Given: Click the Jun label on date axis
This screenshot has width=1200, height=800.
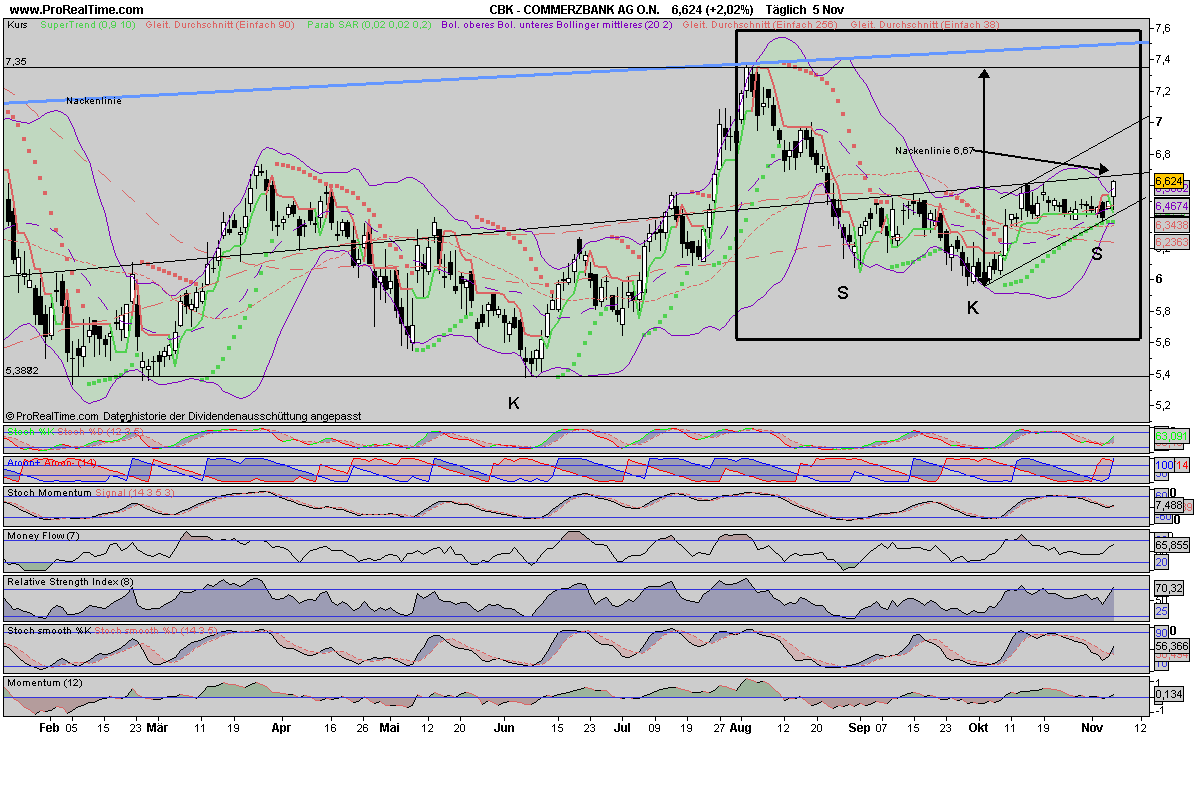Looking at the screenshot, I should [x=505, y=729].
